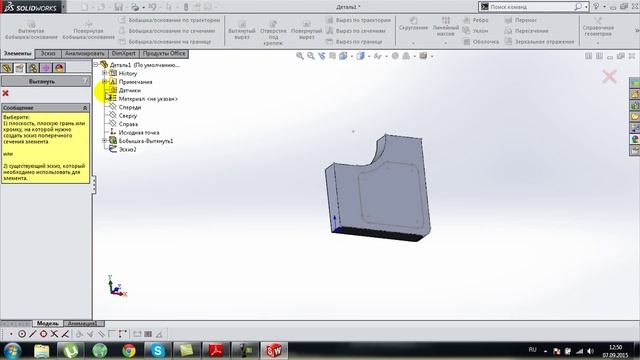Click the Zoom to Area icon
Viewport: 640px width, 360px height.
[311, 56]
